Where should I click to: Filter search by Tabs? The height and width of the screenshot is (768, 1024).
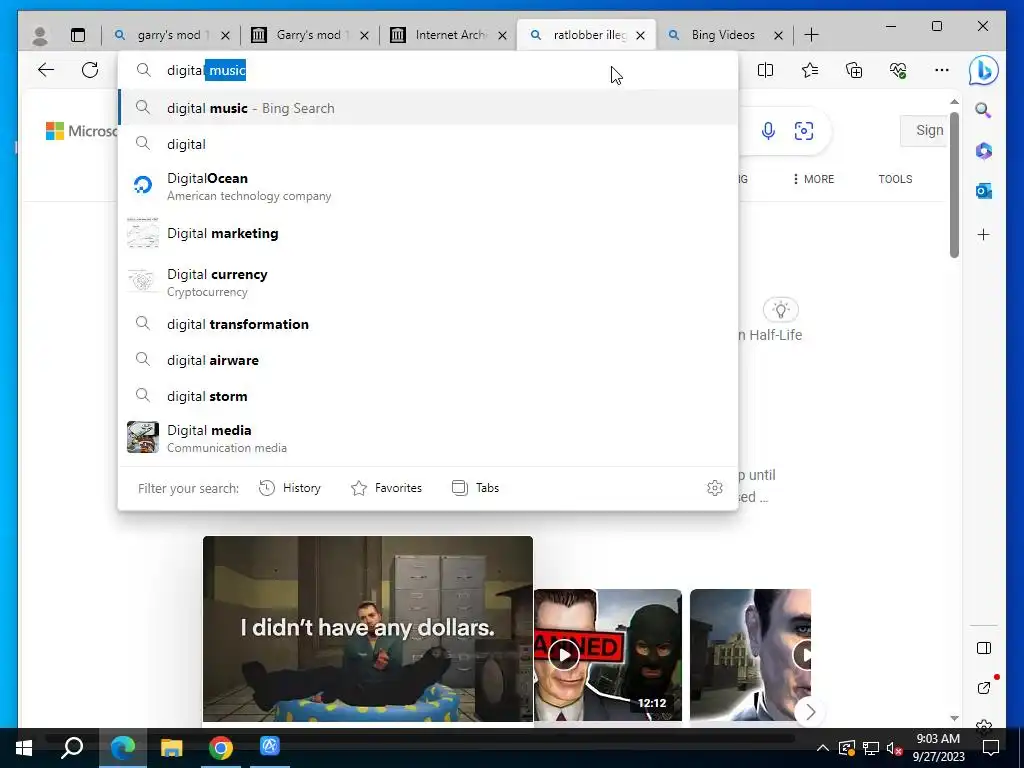click(x=475, y=488)
